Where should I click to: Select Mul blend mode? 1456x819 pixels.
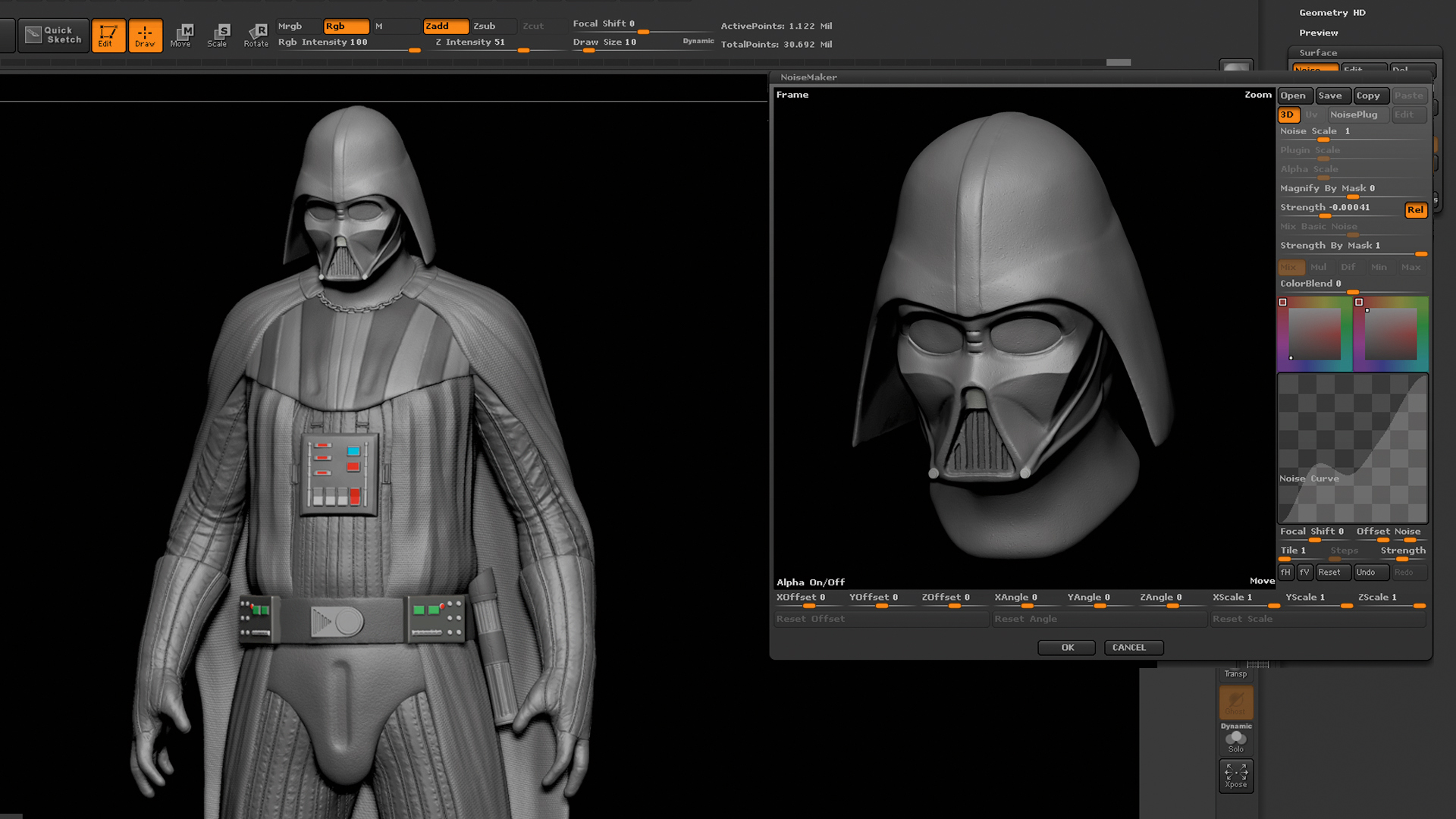click(1319, 267)
